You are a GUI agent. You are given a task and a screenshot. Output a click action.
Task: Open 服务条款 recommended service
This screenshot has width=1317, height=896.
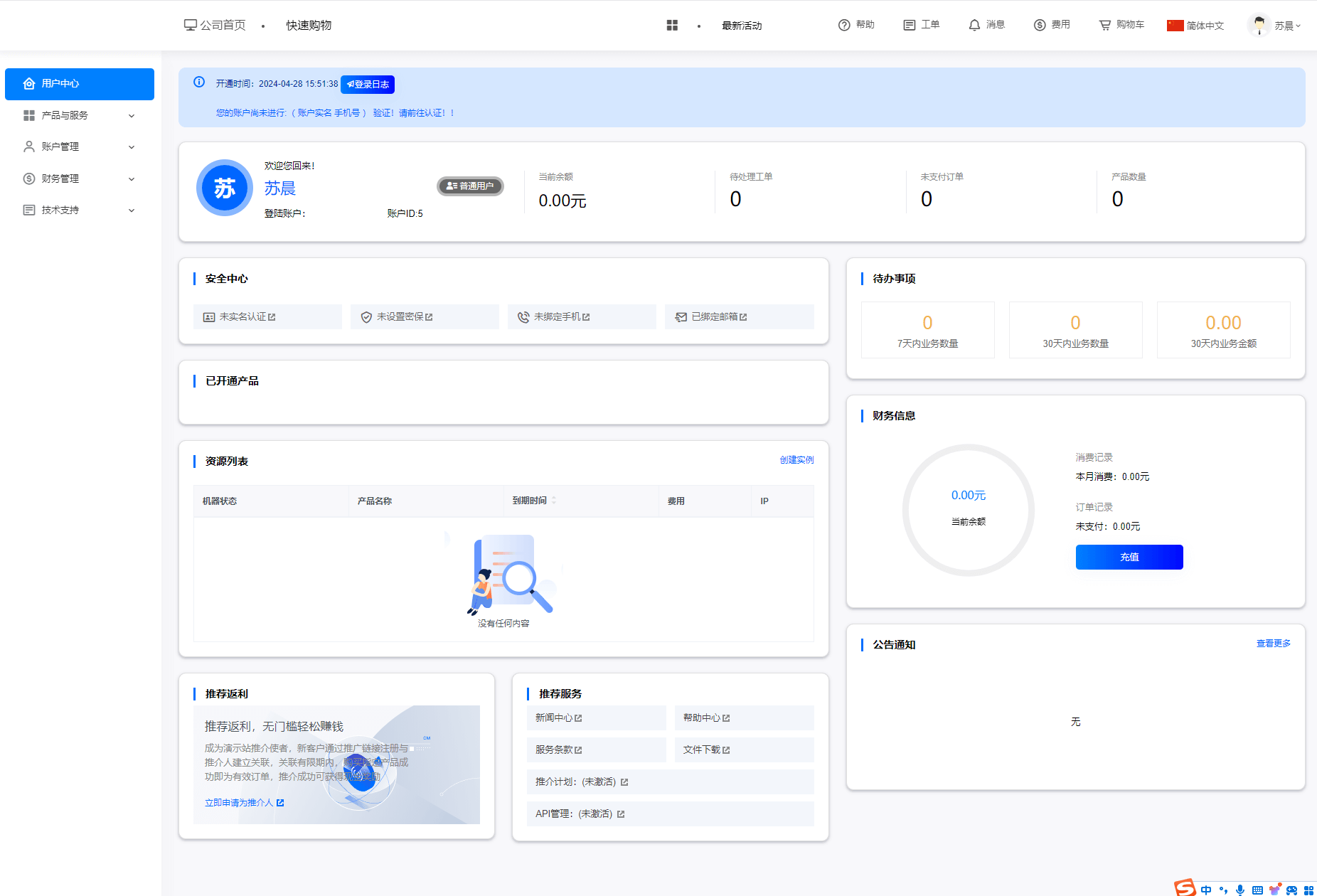pyautogui.click(x=597, y=750)
